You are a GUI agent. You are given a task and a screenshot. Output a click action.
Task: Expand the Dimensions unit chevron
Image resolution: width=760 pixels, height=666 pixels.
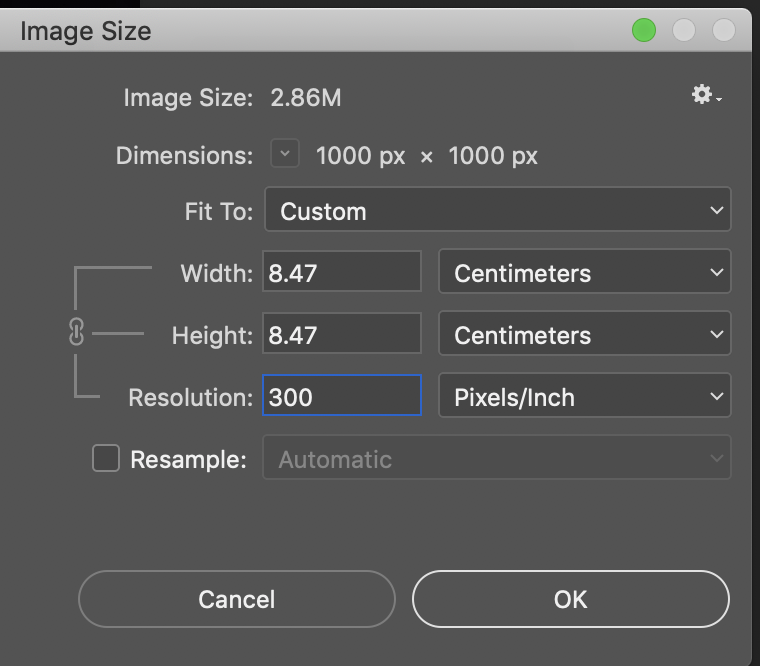[x=285, y=155]
